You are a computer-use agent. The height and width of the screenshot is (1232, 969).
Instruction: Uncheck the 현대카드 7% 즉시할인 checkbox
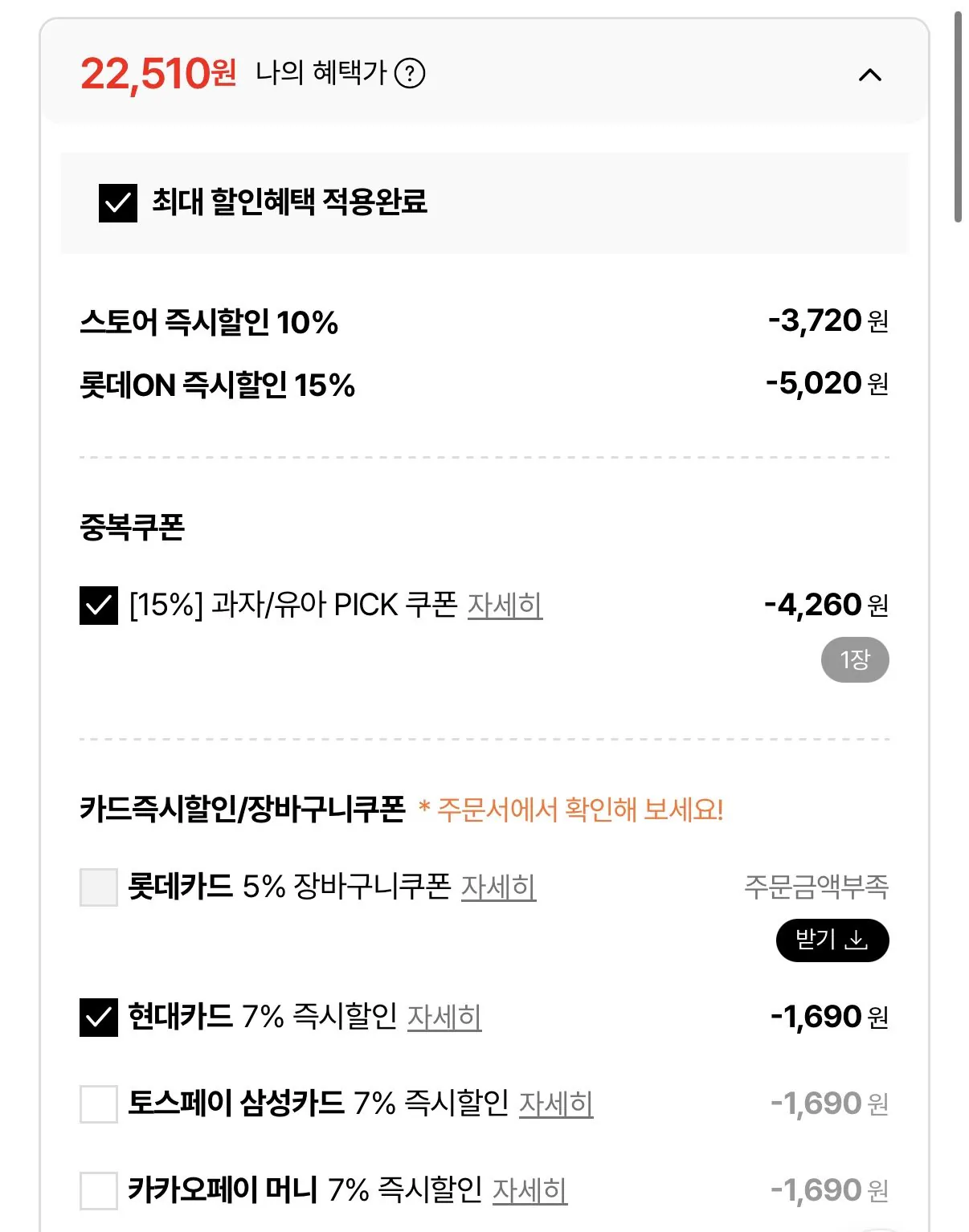click(99, 1018)
